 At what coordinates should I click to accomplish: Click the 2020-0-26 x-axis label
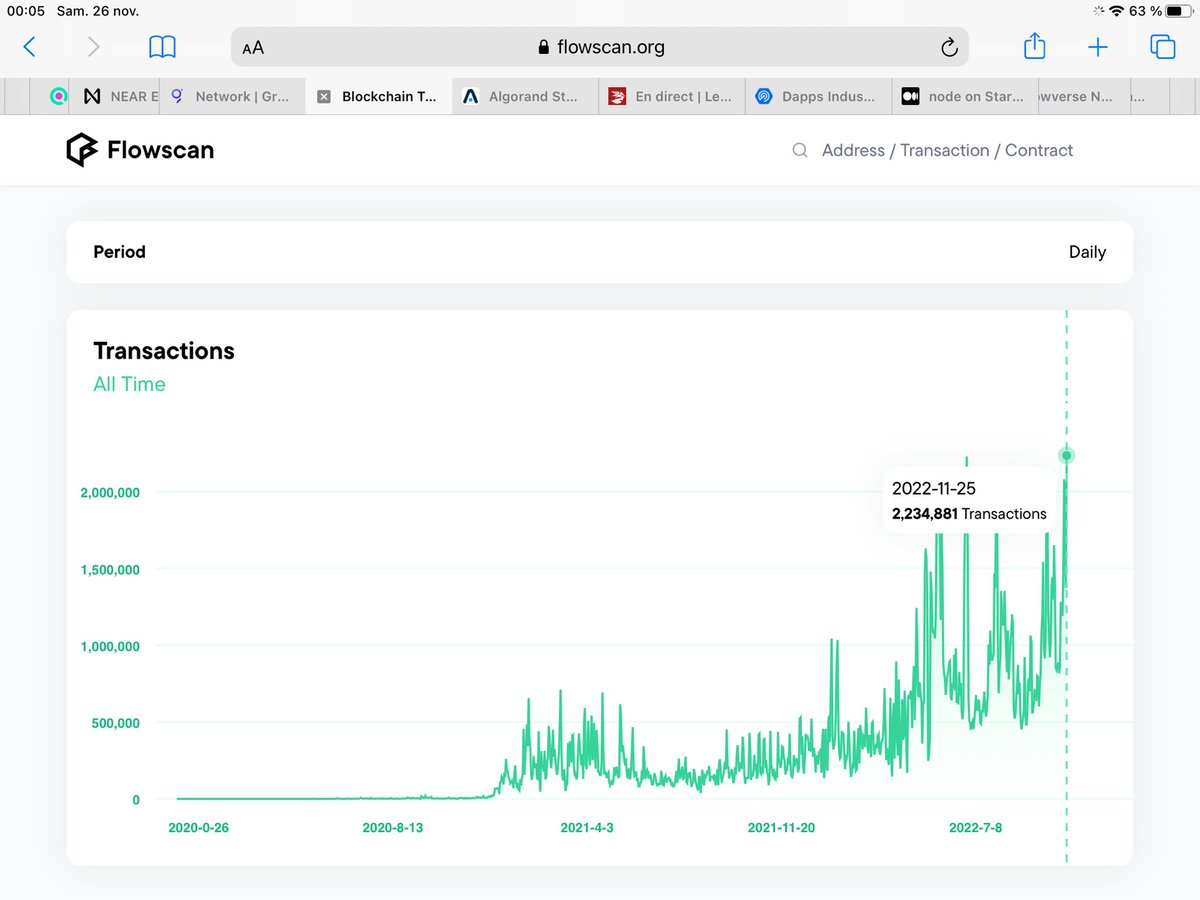pos(198,828)
